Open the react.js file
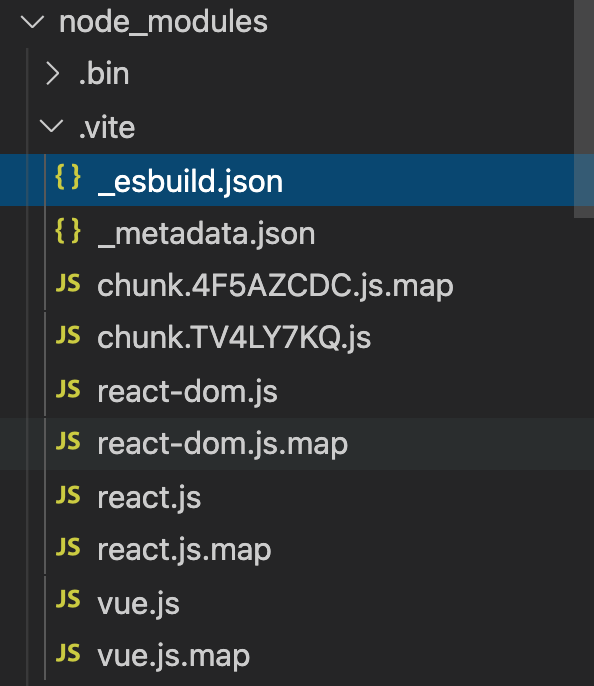Screen dimensions: 594x686 [149, 499]
